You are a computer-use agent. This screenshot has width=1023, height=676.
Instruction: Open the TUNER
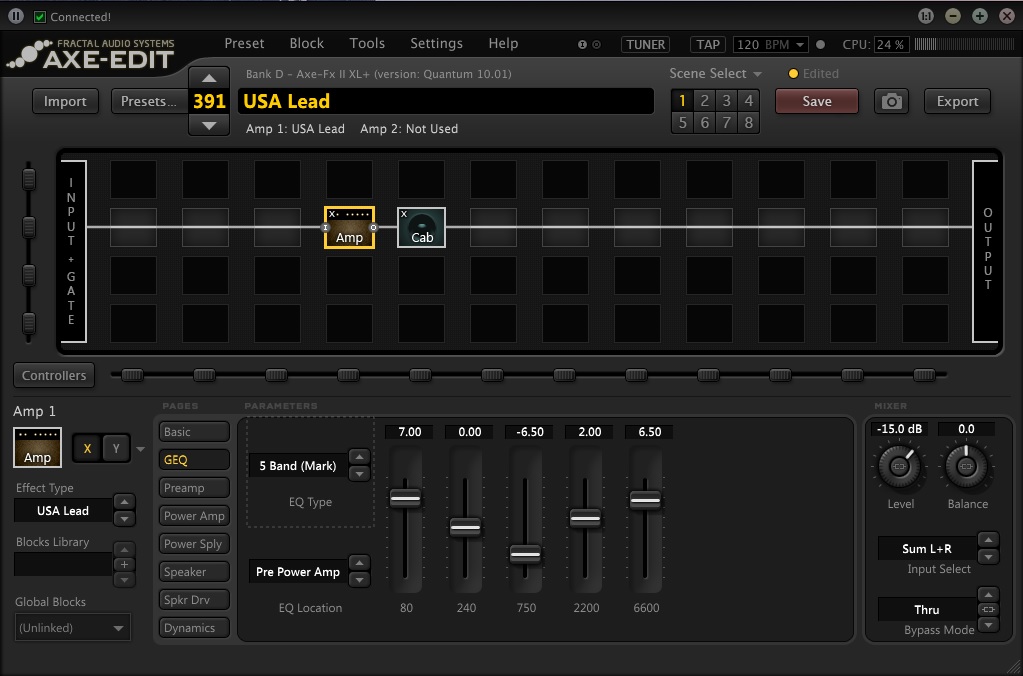coord(646,44)
